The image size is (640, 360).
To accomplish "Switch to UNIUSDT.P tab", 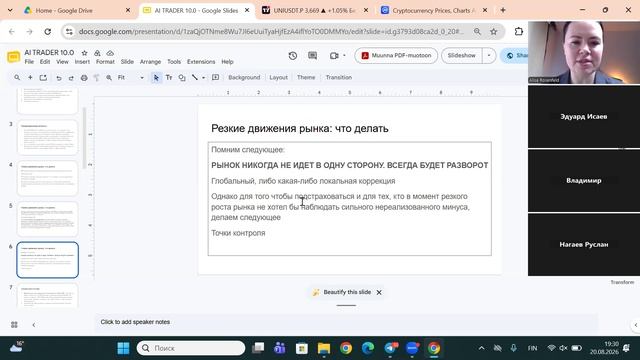I will pyautogui.click(x=315, y=10).
